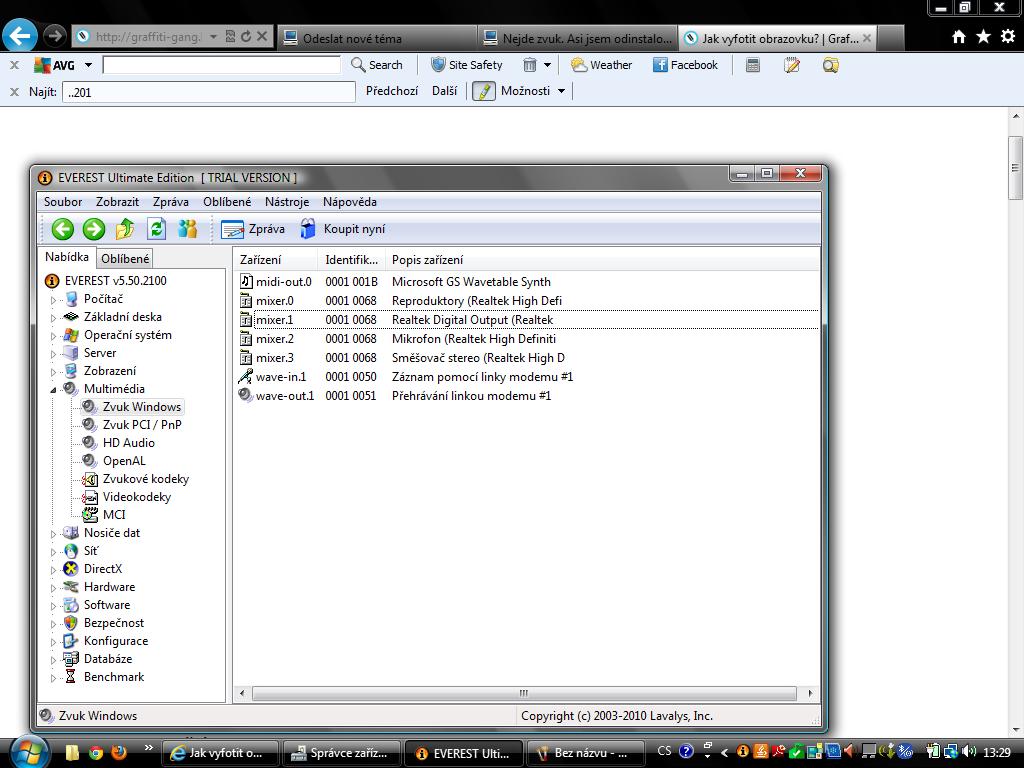The image size is (1024, 768).
Task: Click Koupit nyní in the EVEREST toolbar
Action: pos(343,229)
